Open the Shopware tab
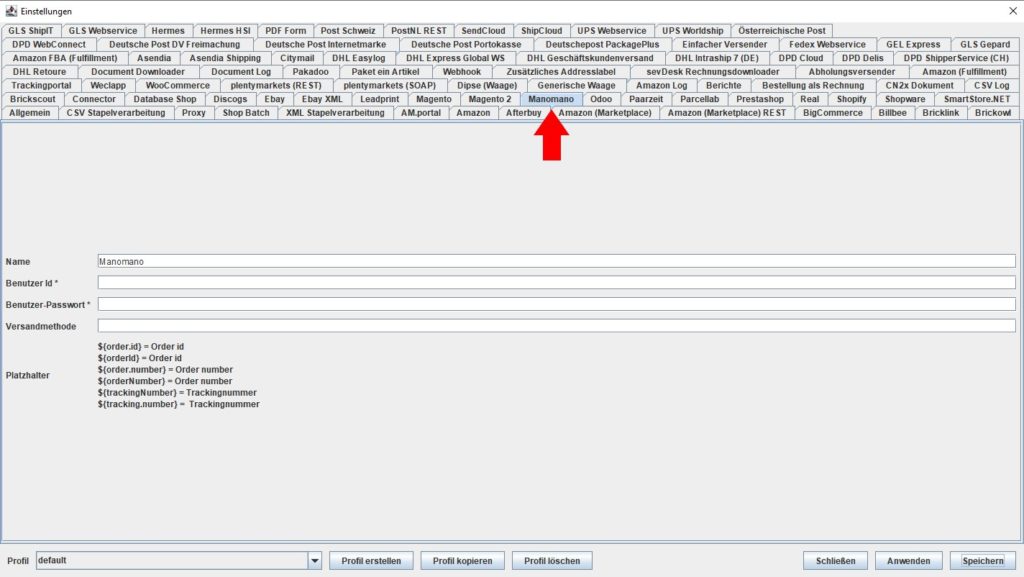The height and width of the screenshot is (577, 1024). coord(904,99)
